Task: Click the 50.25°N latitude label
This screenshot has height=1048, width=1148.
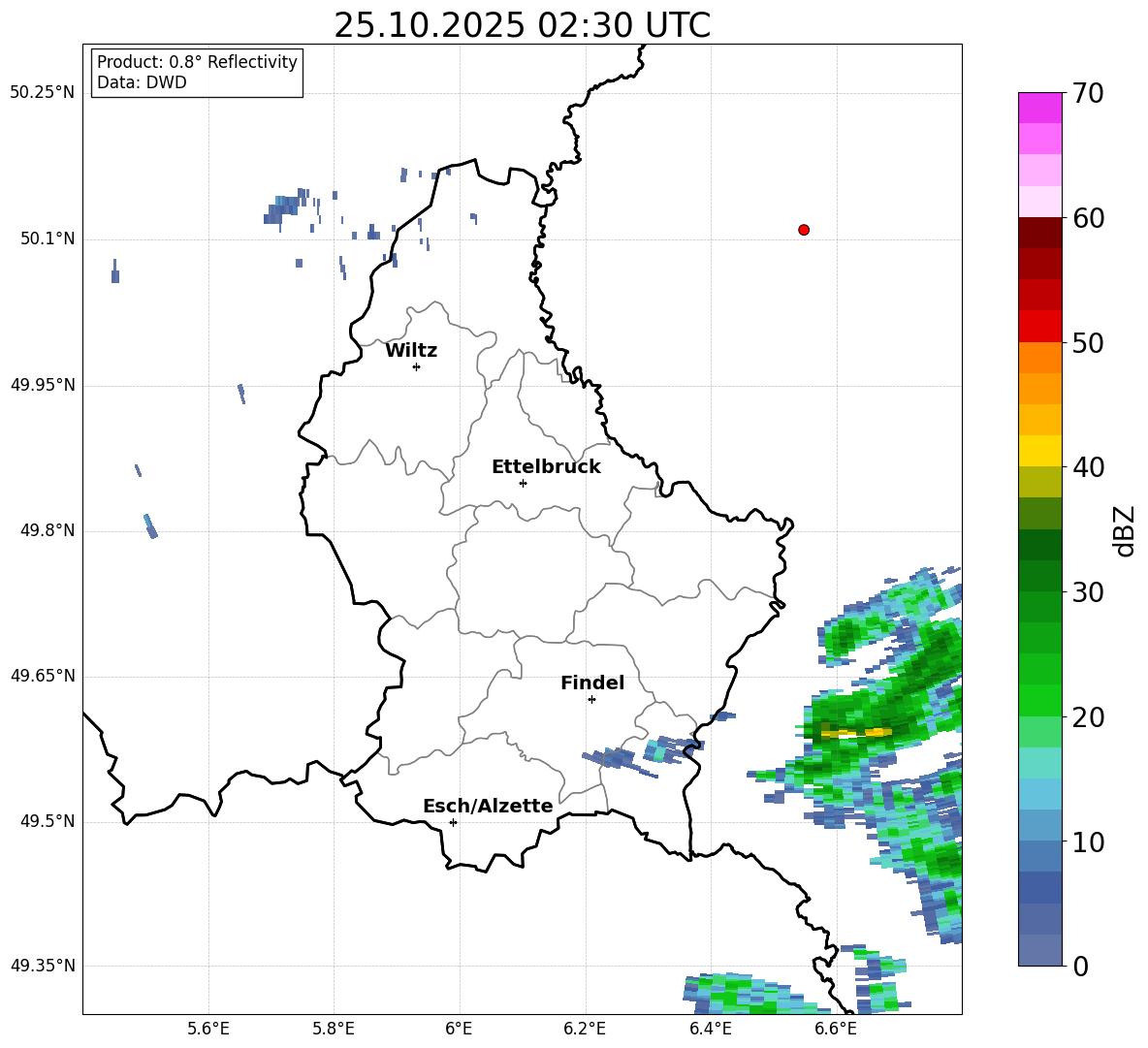Action: [x=43, y=93]
